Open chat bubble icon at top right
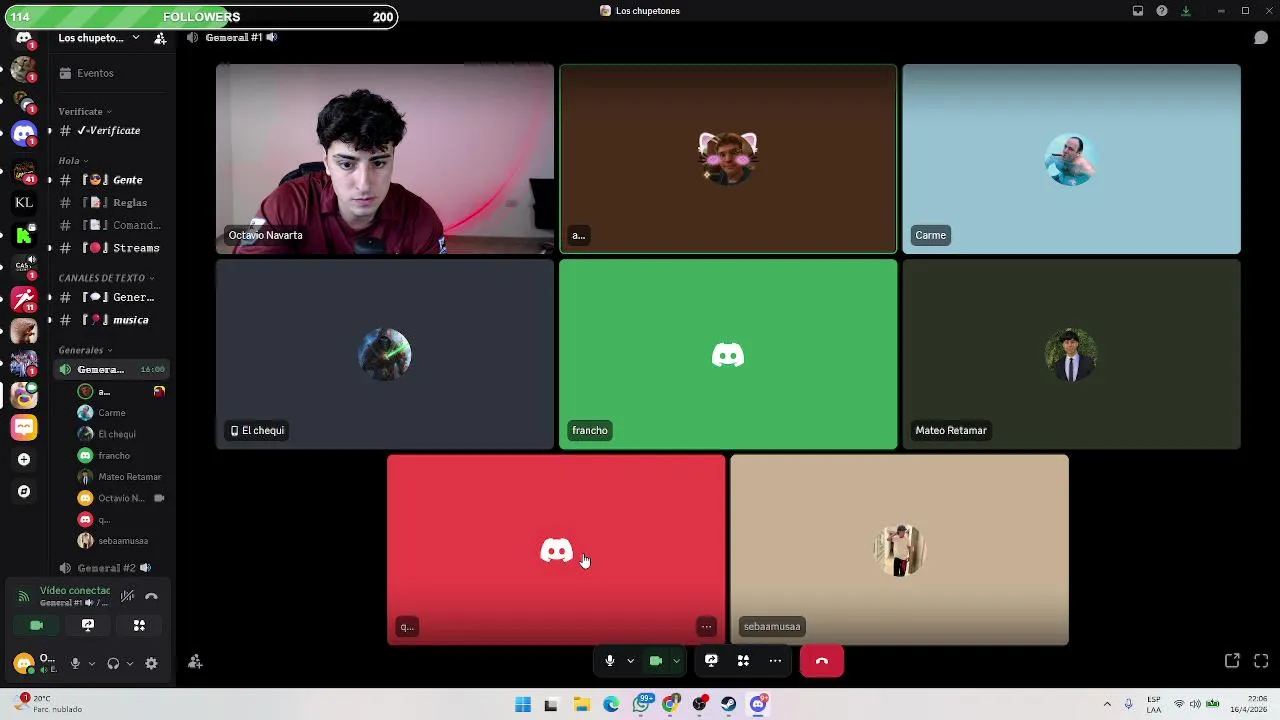Image resolution: width=1280 pixels, height=720 pixels. click(1261, 38)
